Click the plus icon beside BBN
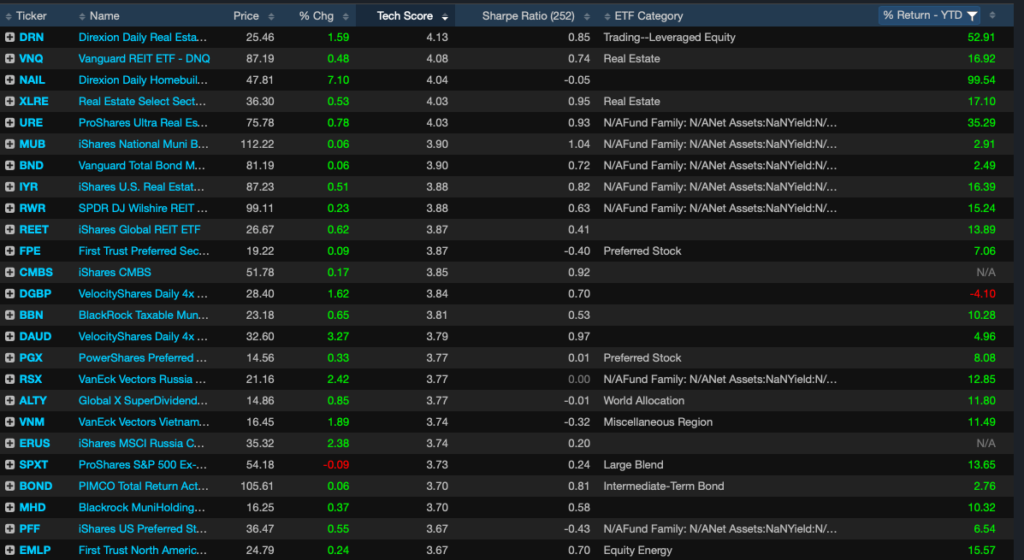1024x560 pixels. coord(10,315)
